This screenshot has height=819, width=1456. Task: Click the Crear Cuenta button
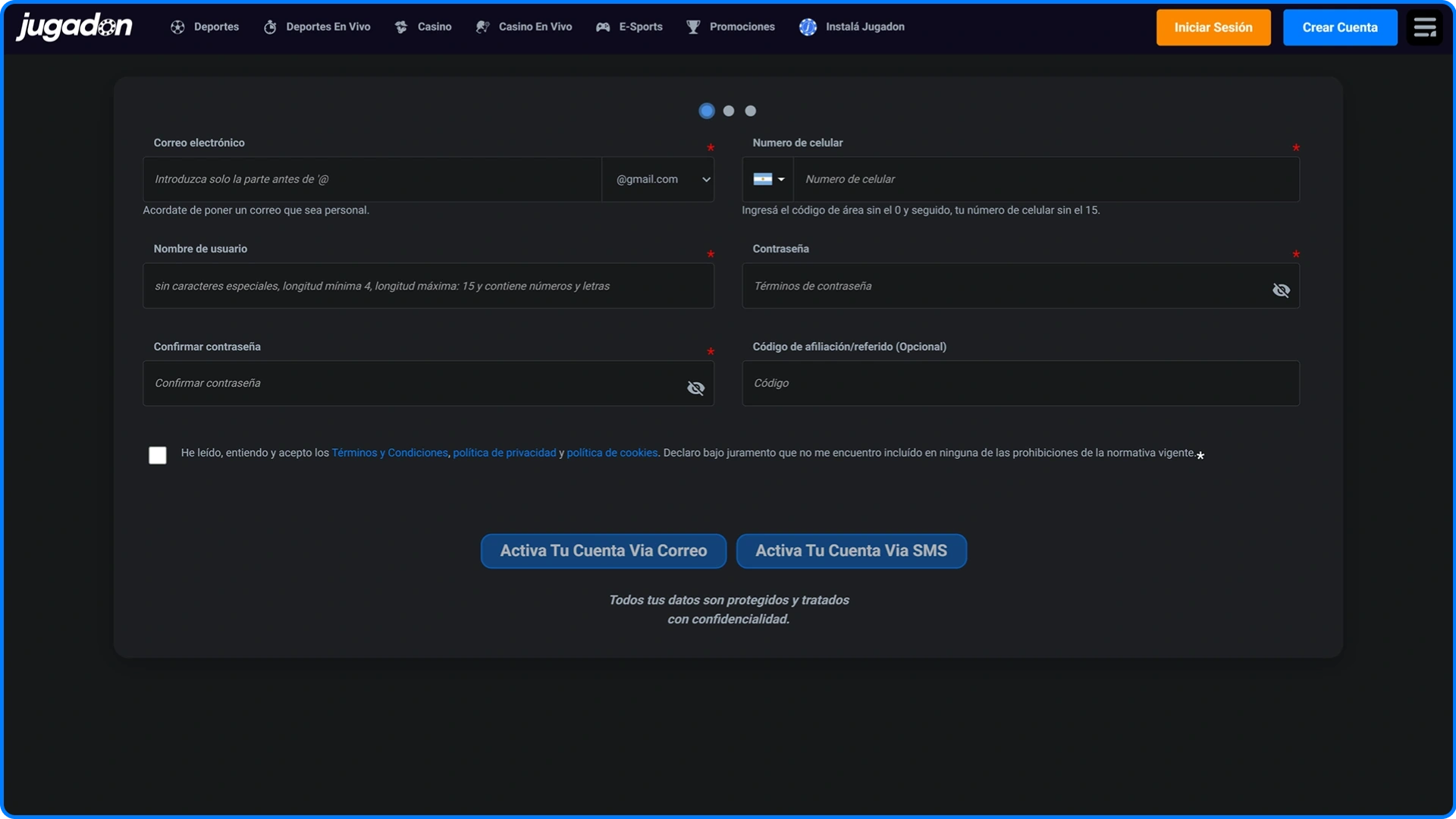point(1340,27)
